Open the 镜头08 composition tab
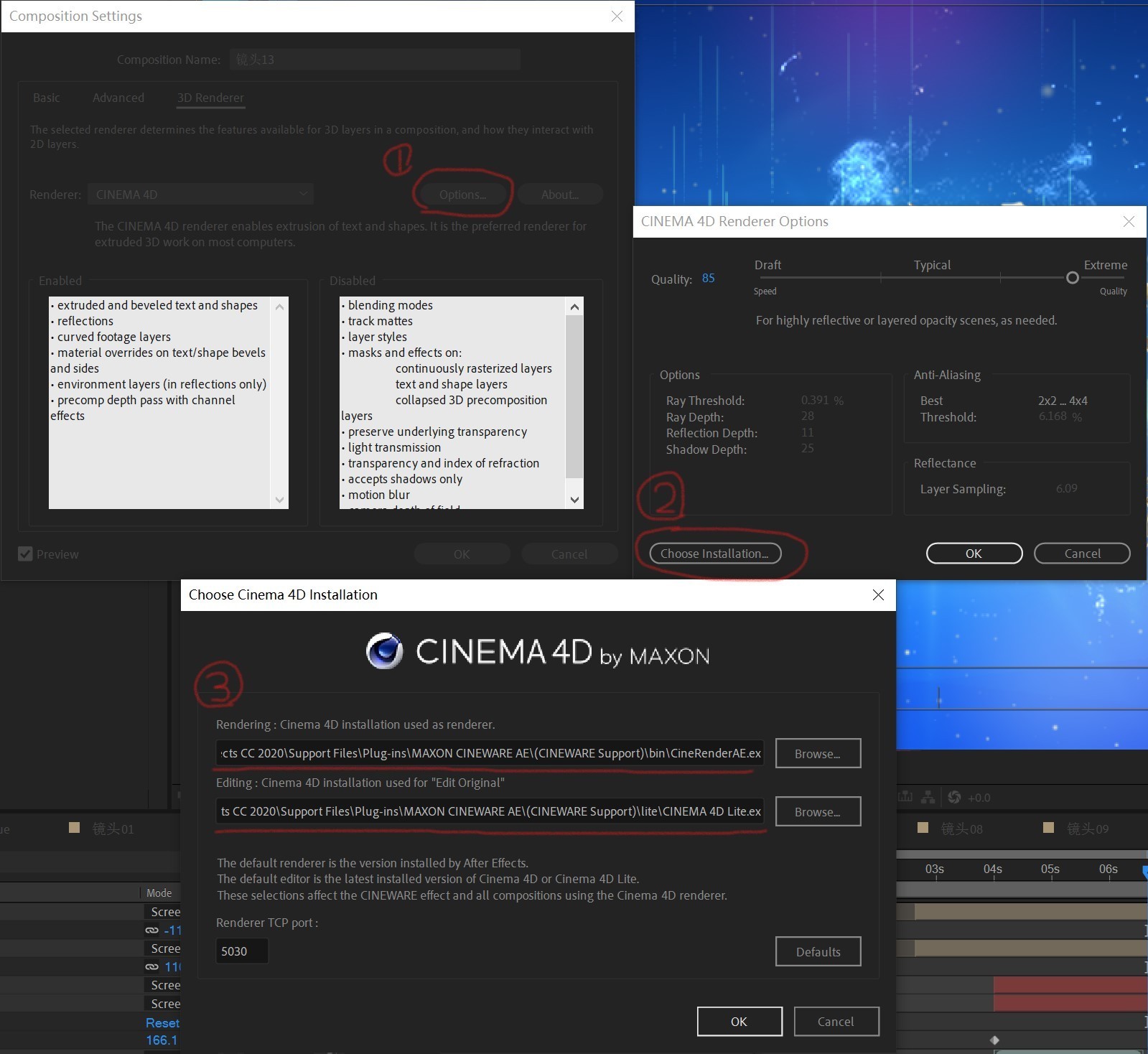The width and height of the screenshot is (1148, 1054). point(961,829)
